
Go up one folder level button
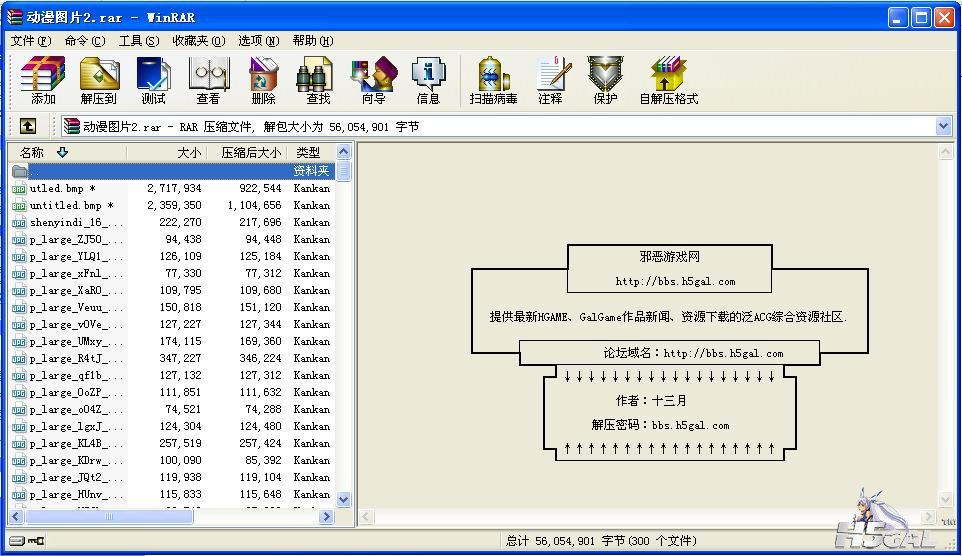[28, 126]
